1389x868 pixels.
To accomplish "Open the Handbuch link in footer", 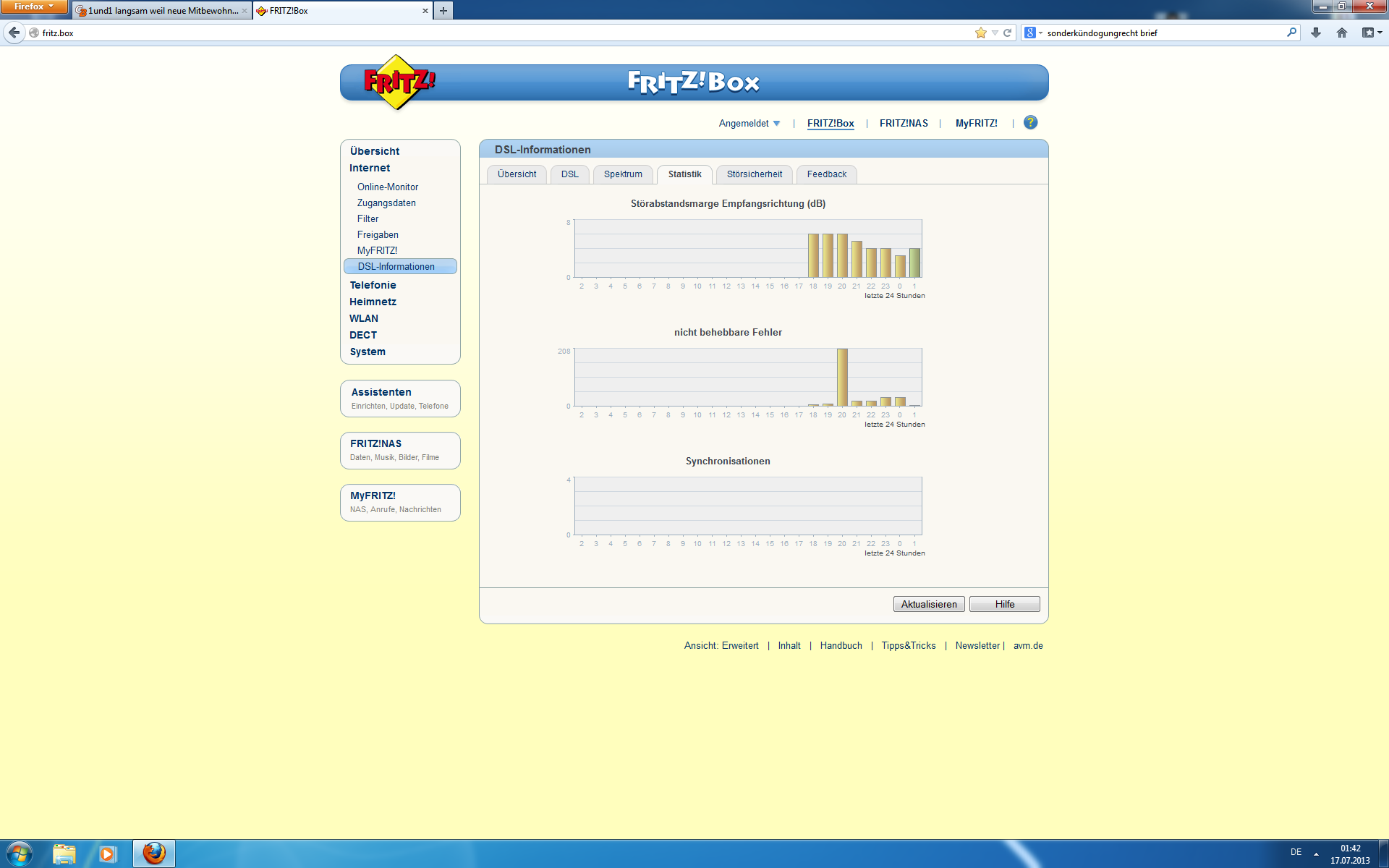I will 841,646.
